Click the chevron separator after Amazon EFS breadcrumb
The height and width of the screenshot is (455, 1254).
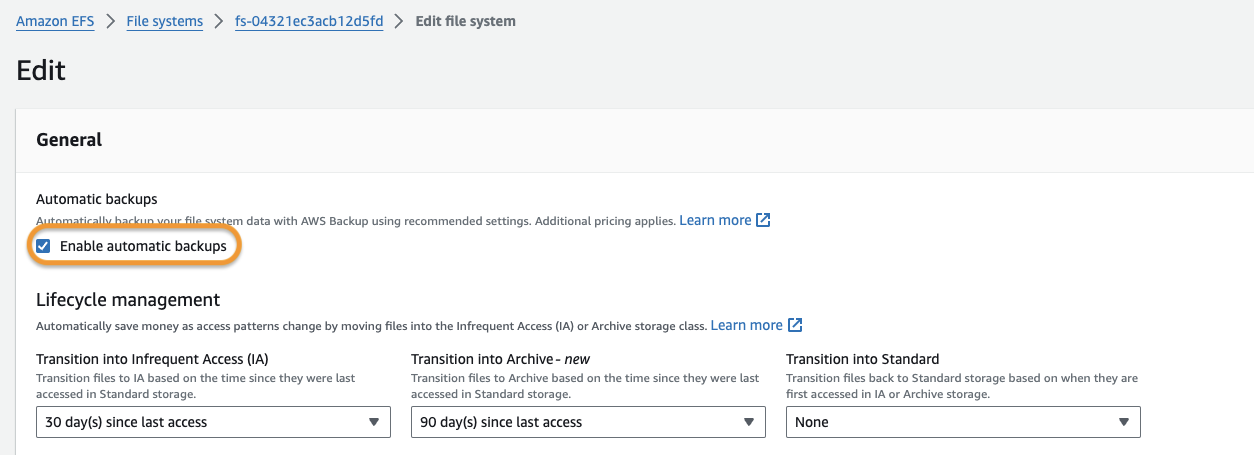tap(111, 21)
